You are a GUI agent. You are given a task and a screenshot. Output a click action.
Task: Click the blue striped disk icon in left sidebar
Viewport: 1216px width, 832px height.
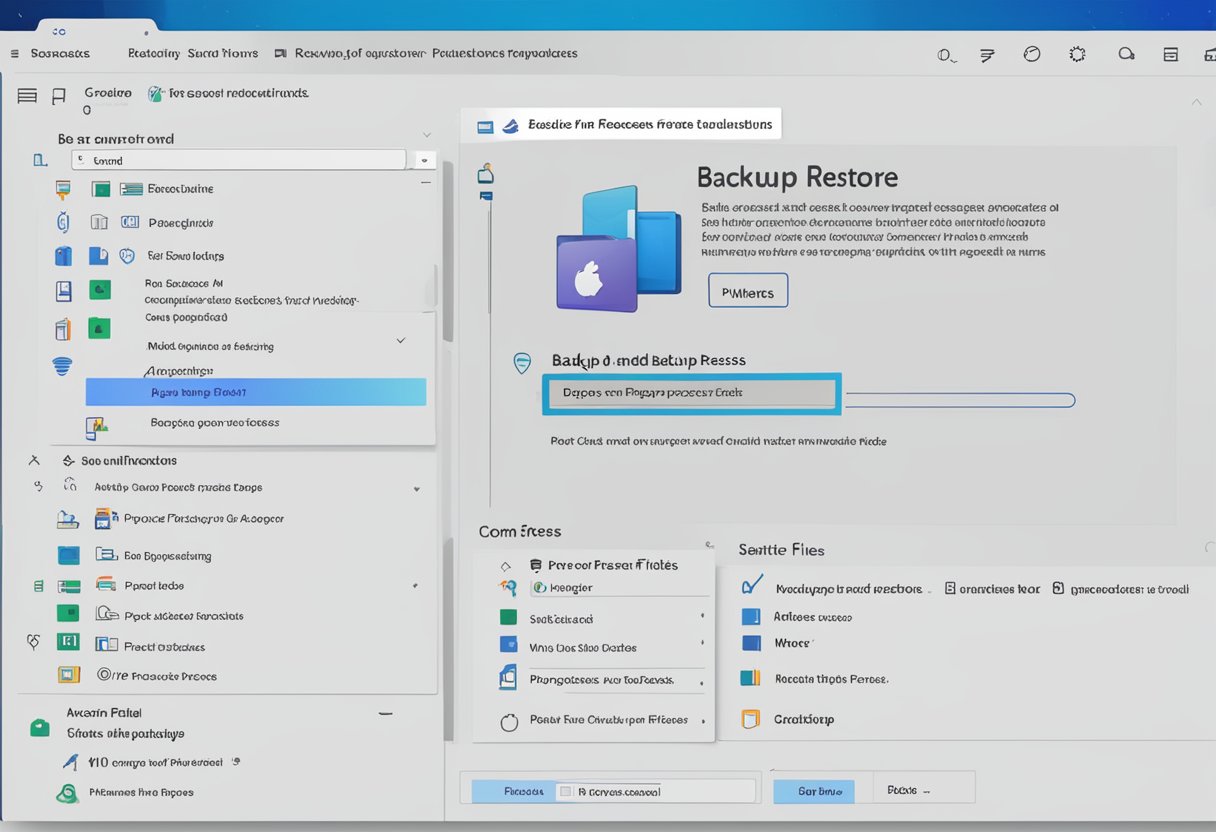click(62, 366)
